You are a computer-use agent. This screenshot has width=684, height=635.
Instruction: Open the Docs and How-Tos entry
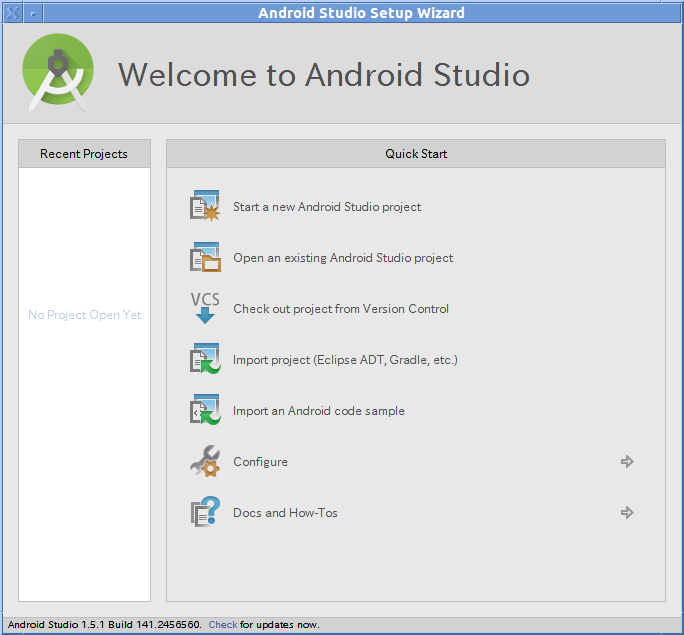pyautogui.click(x=285, y=513)
